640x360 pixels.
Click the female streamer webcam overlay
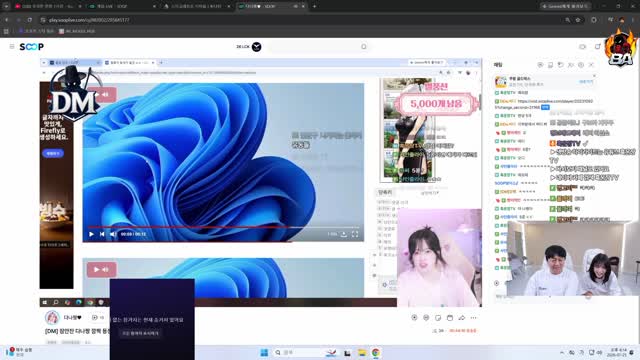[x=439, y=258]
